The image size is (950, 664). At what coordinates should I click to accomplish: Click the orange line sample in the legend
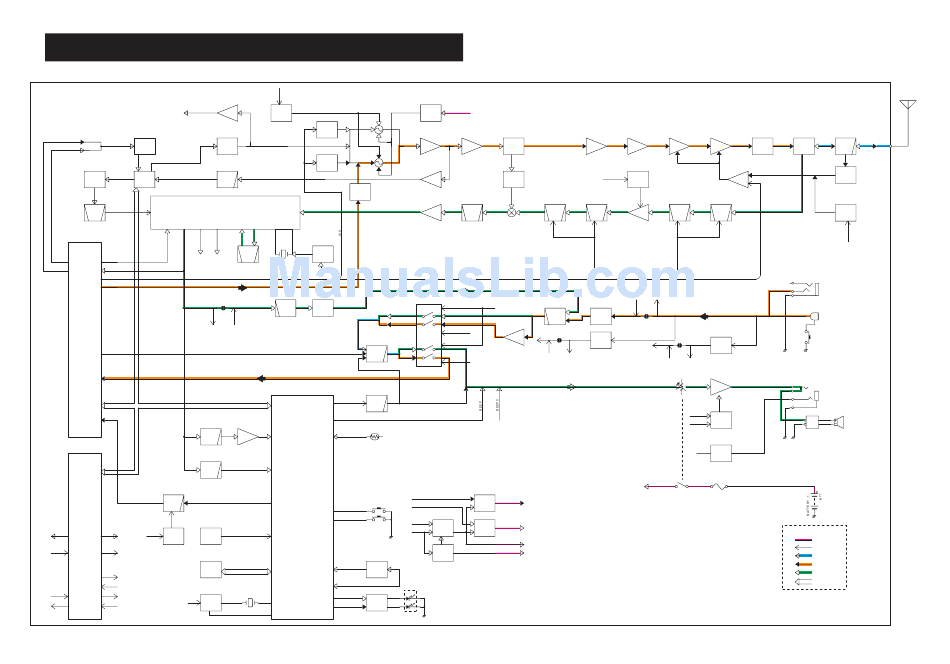click(x=803, y=564)
